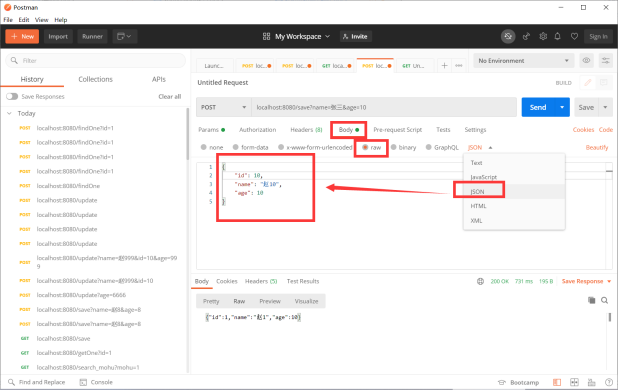Click the pencil edit icon near BUILD
The height and width of the screenshot is (391, 619).
587,83
